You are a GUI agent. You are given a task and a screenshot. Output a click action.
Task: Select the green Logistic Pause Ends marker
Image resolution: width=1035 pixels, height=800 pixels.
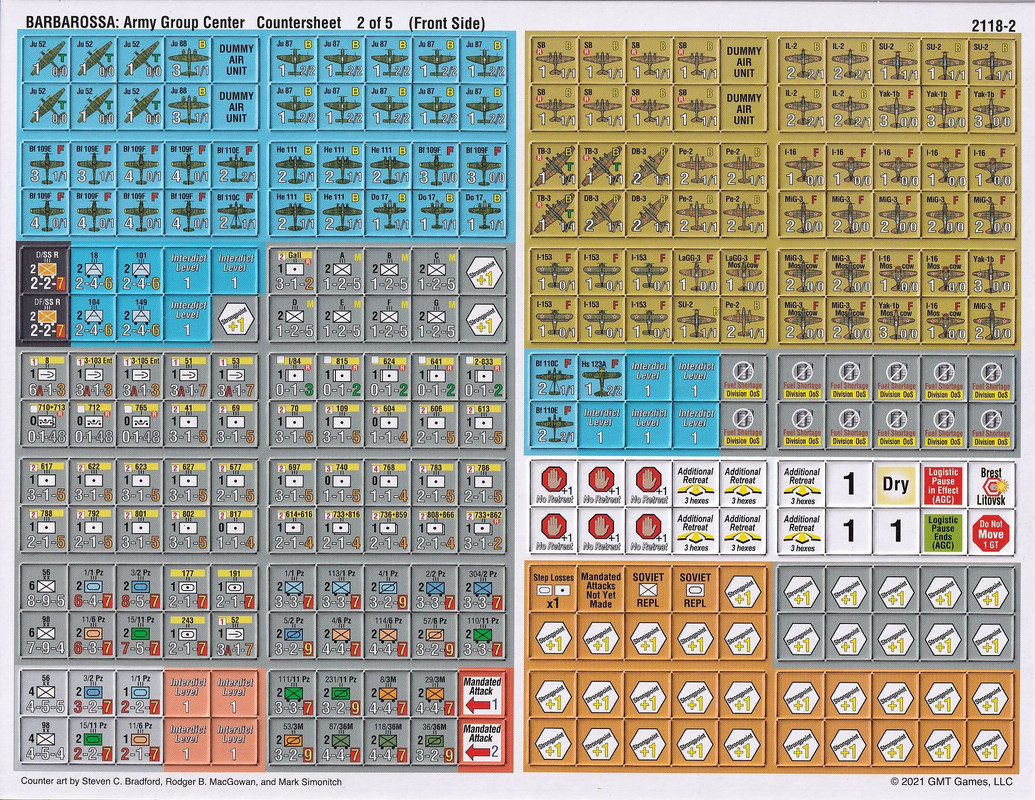[943, 531]
